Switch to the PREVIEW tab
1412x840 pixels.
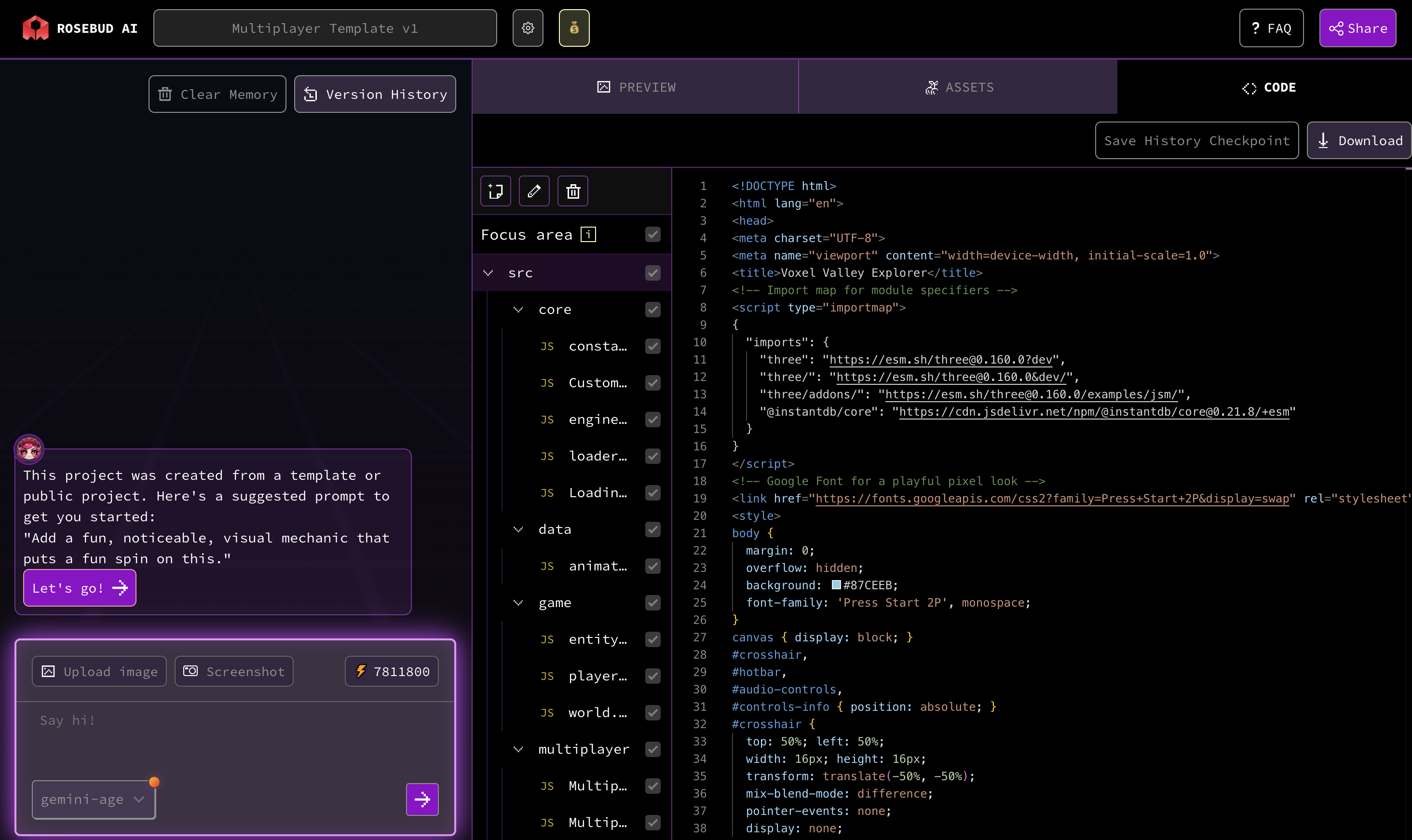(636, 87)
